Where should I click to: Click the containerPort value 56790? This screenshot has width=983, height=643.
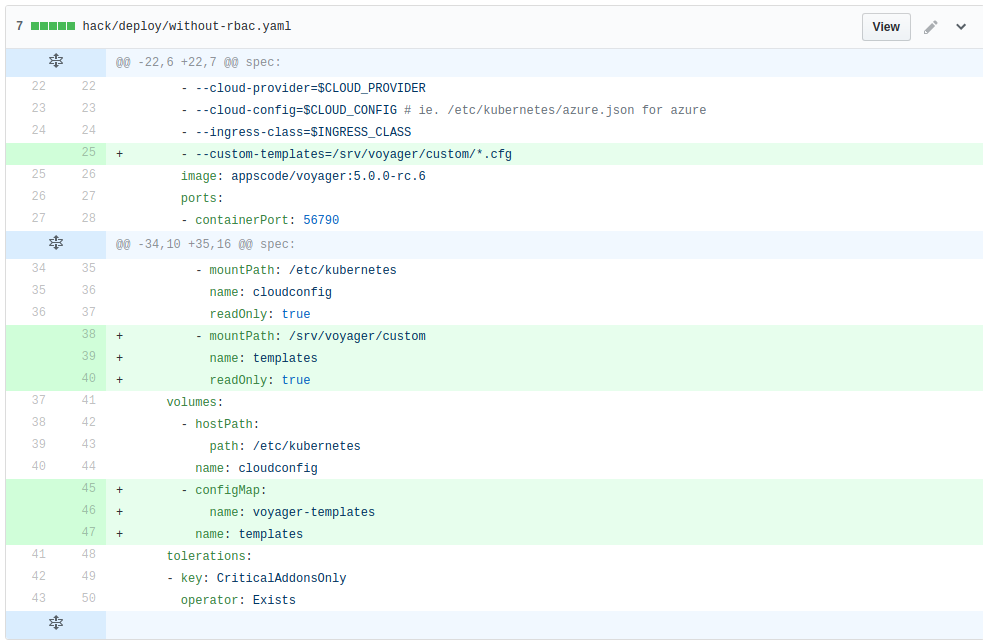pyautogui.click(x=321, y=220)
